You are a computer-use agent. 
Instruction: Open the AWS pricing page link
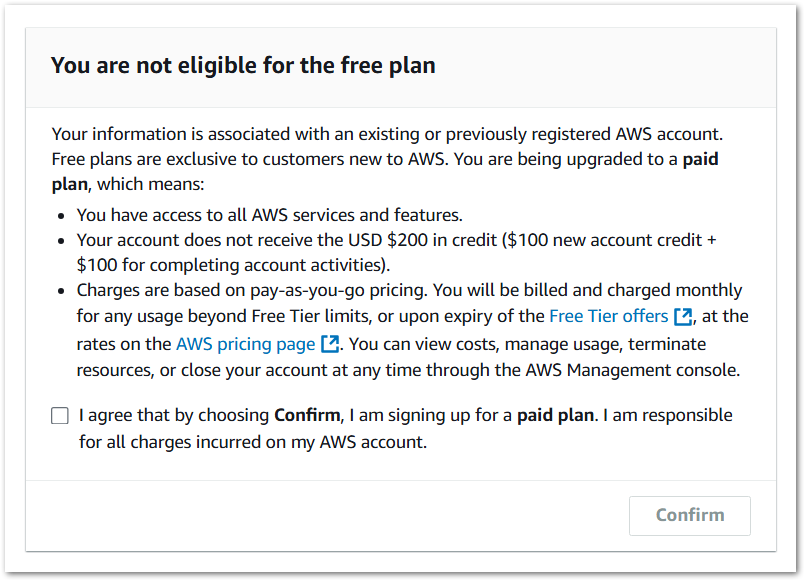pos(245,344)
